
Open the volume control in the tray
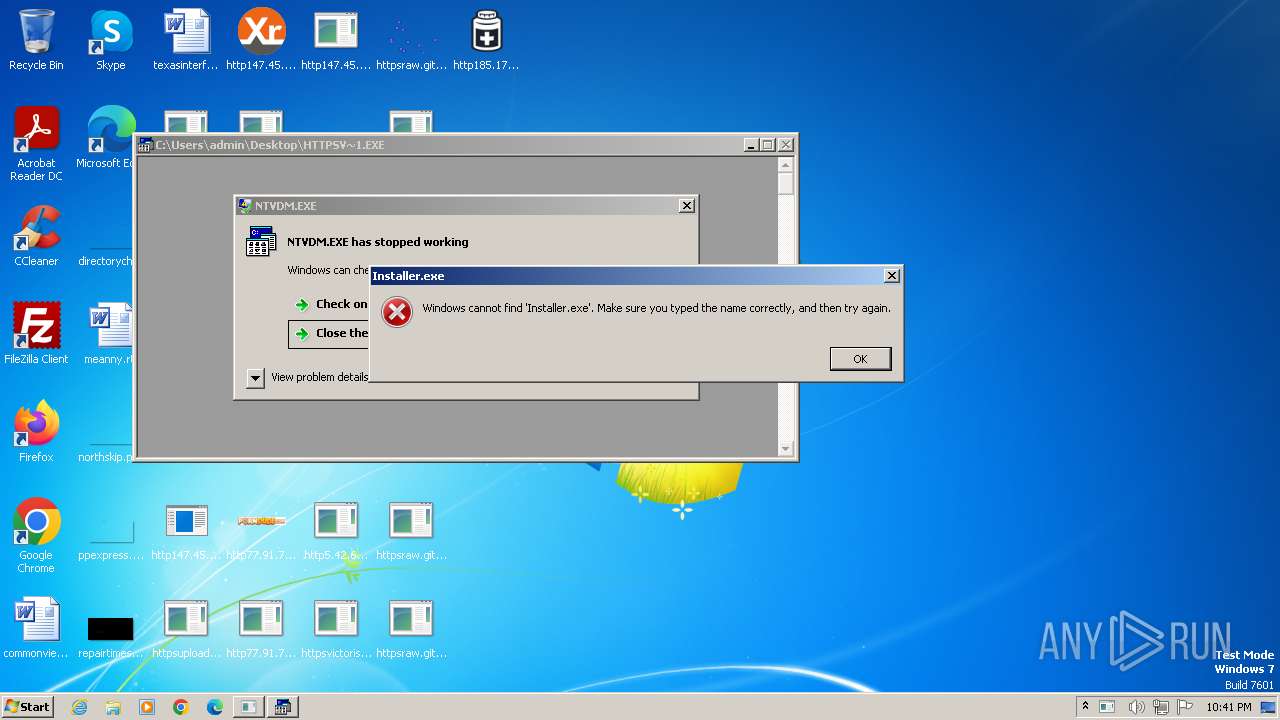(1136, 707)
